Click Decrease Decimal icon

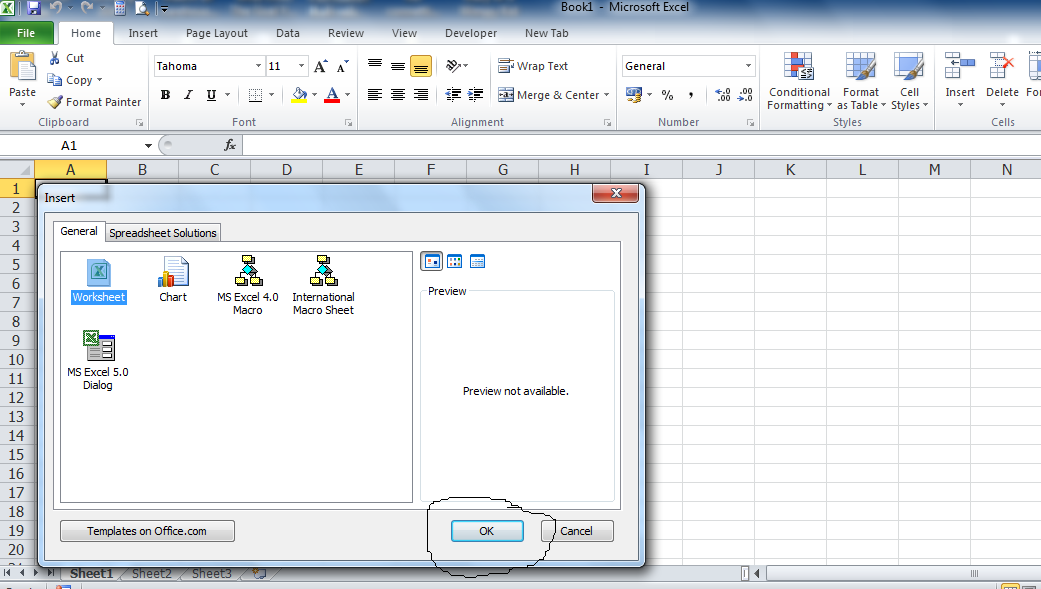pyautogui.click(x=745, y=95)
